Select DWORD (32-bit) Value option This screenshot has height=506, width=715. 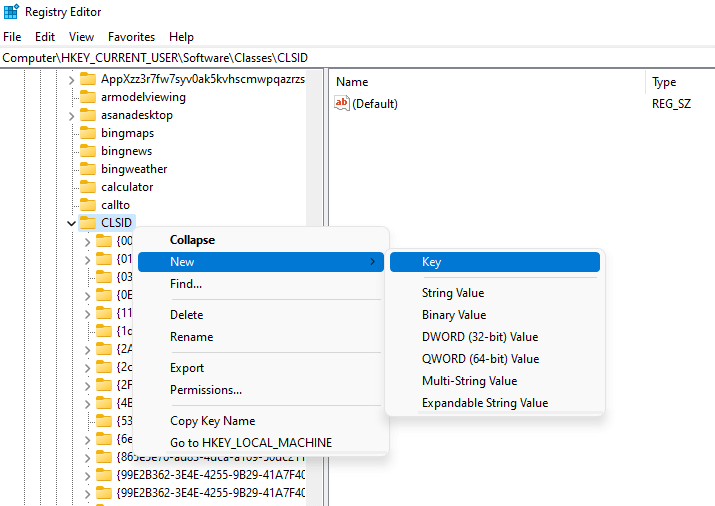[x=480, y=337]
